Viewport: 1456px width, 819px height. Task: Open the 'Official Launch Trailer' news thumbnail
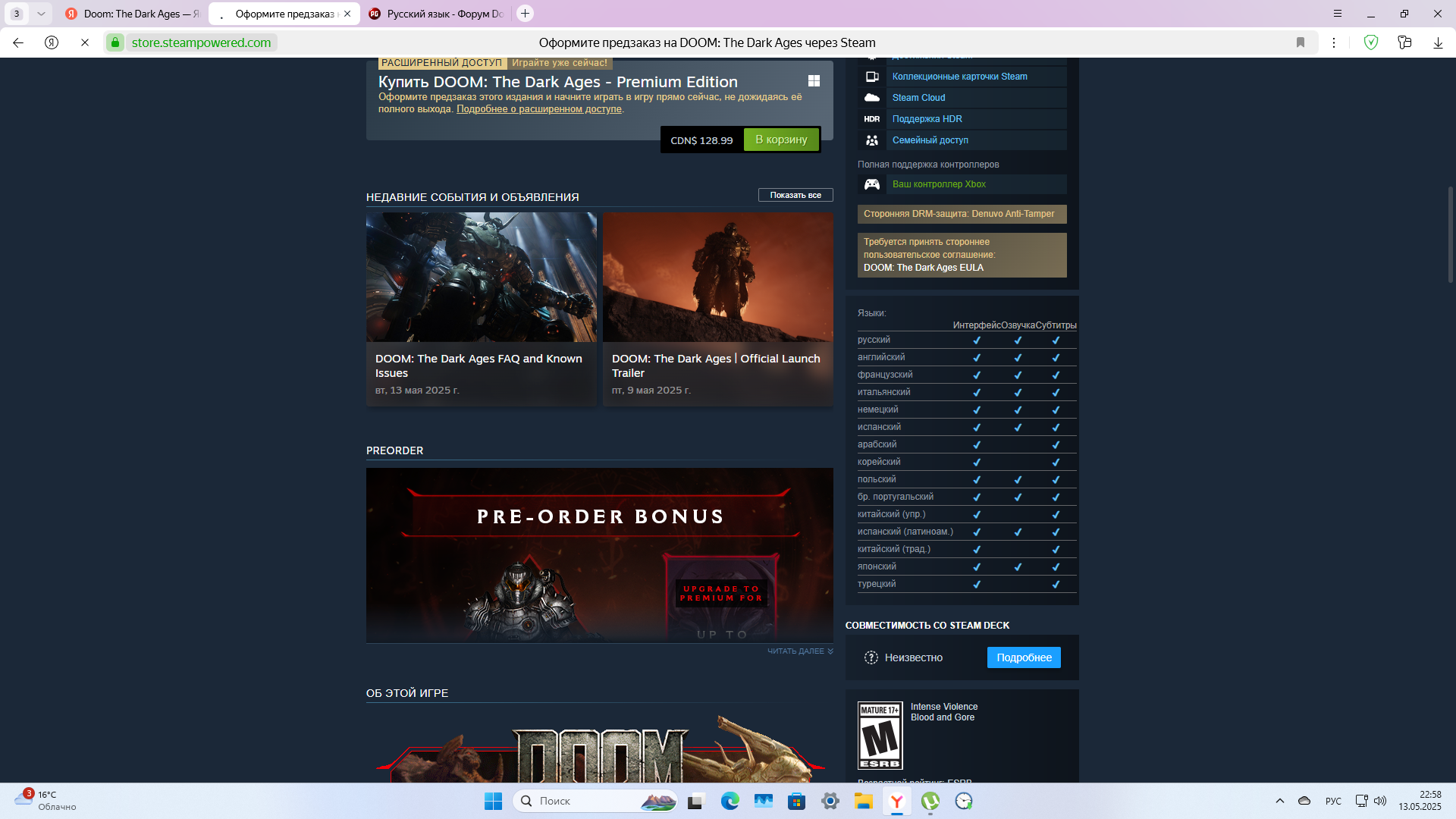click(717, 277)
